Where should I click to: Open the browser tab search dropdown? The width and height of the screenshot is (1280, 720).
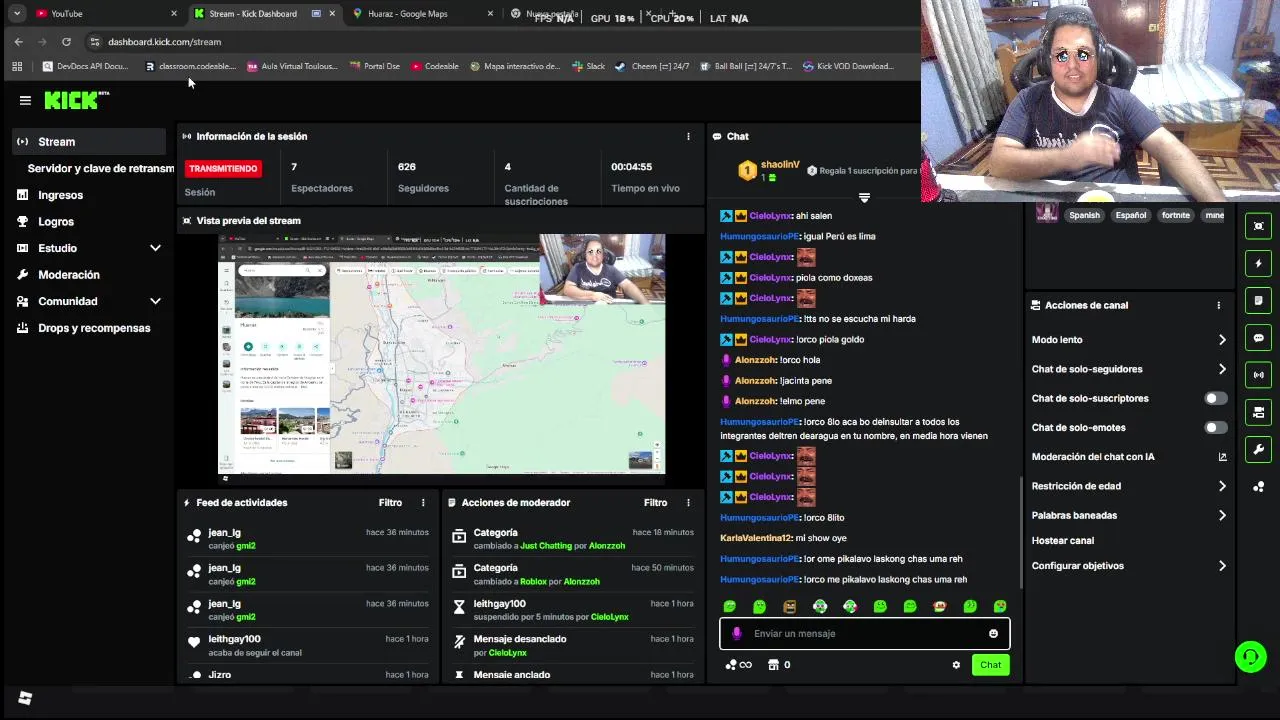(17, 14)
